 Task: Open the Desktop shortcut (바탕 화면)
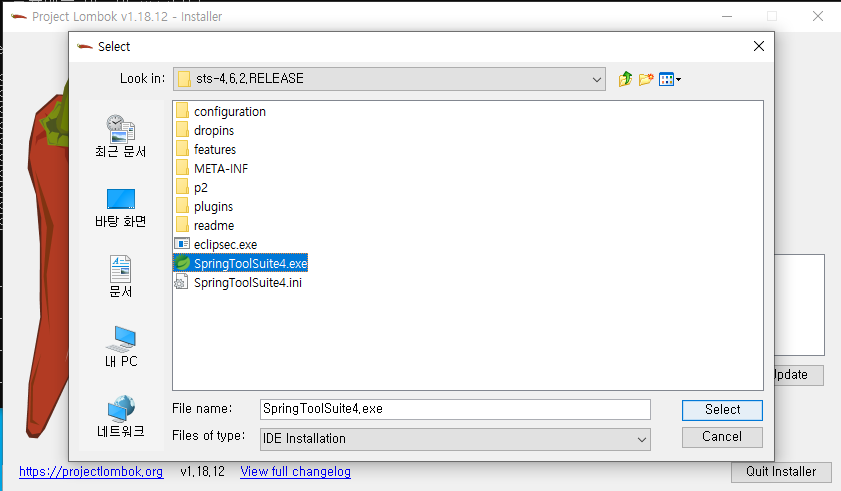120,208
